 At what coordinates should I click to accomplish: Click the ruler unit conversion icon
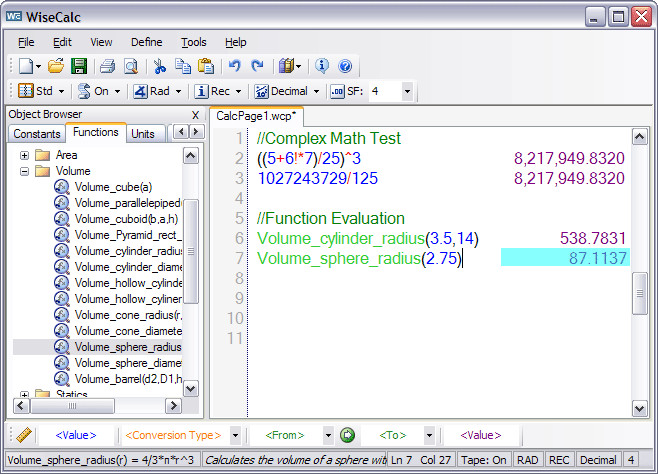click(x=24, y=435)
